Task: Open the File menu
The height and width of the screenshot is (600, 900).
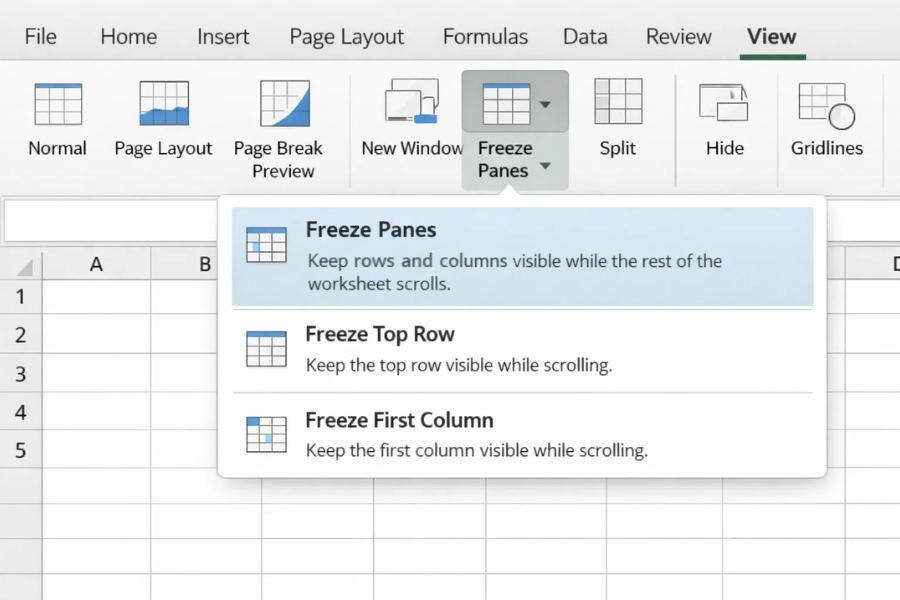Action: point(40,36)
